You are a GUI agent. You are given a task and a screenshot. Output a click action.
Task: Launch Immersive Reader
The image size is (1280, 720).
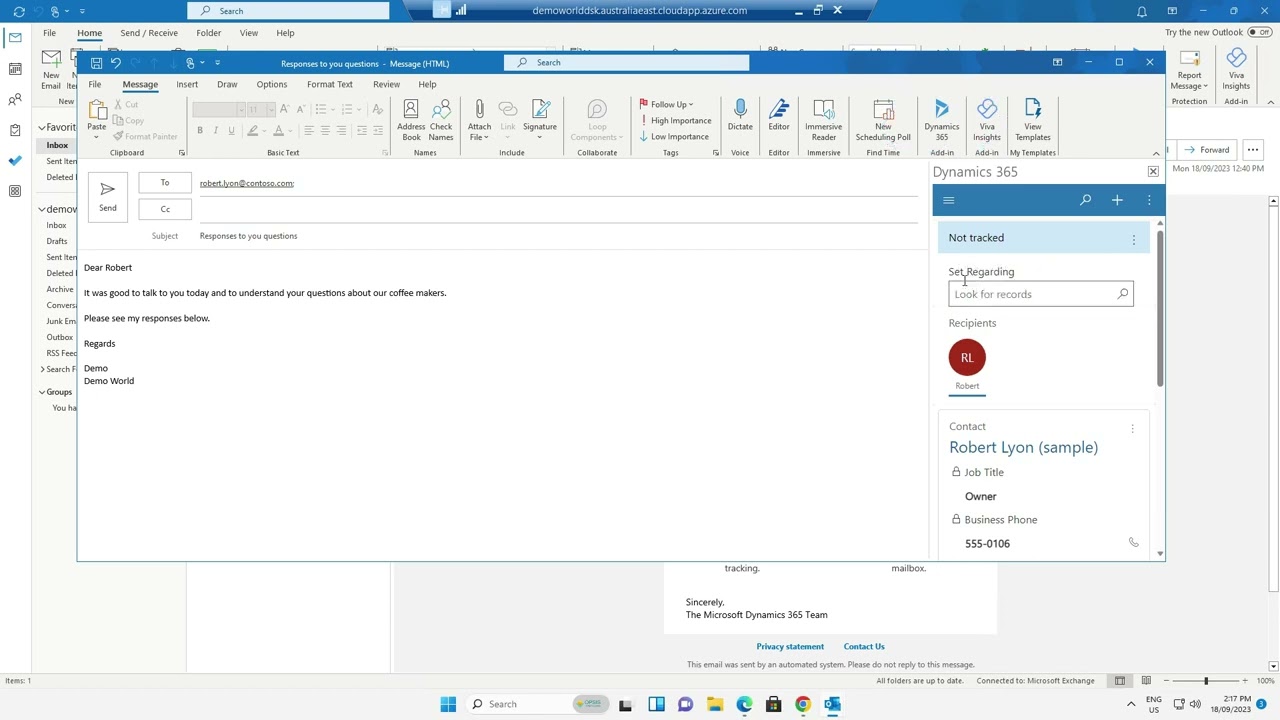[824, 121]
